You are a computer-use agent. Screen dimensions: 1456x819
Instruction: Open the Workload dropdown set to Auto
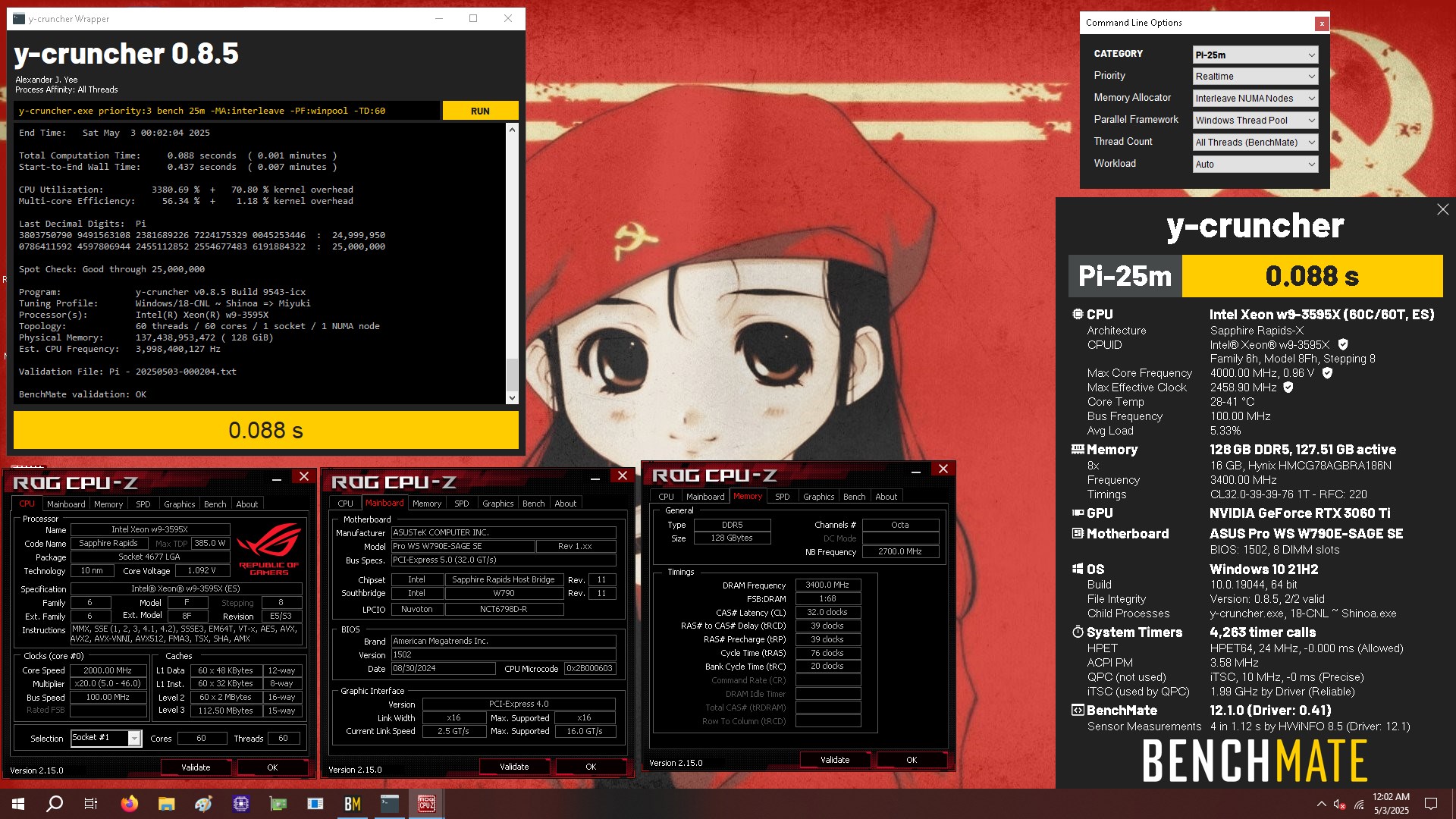1255,164
